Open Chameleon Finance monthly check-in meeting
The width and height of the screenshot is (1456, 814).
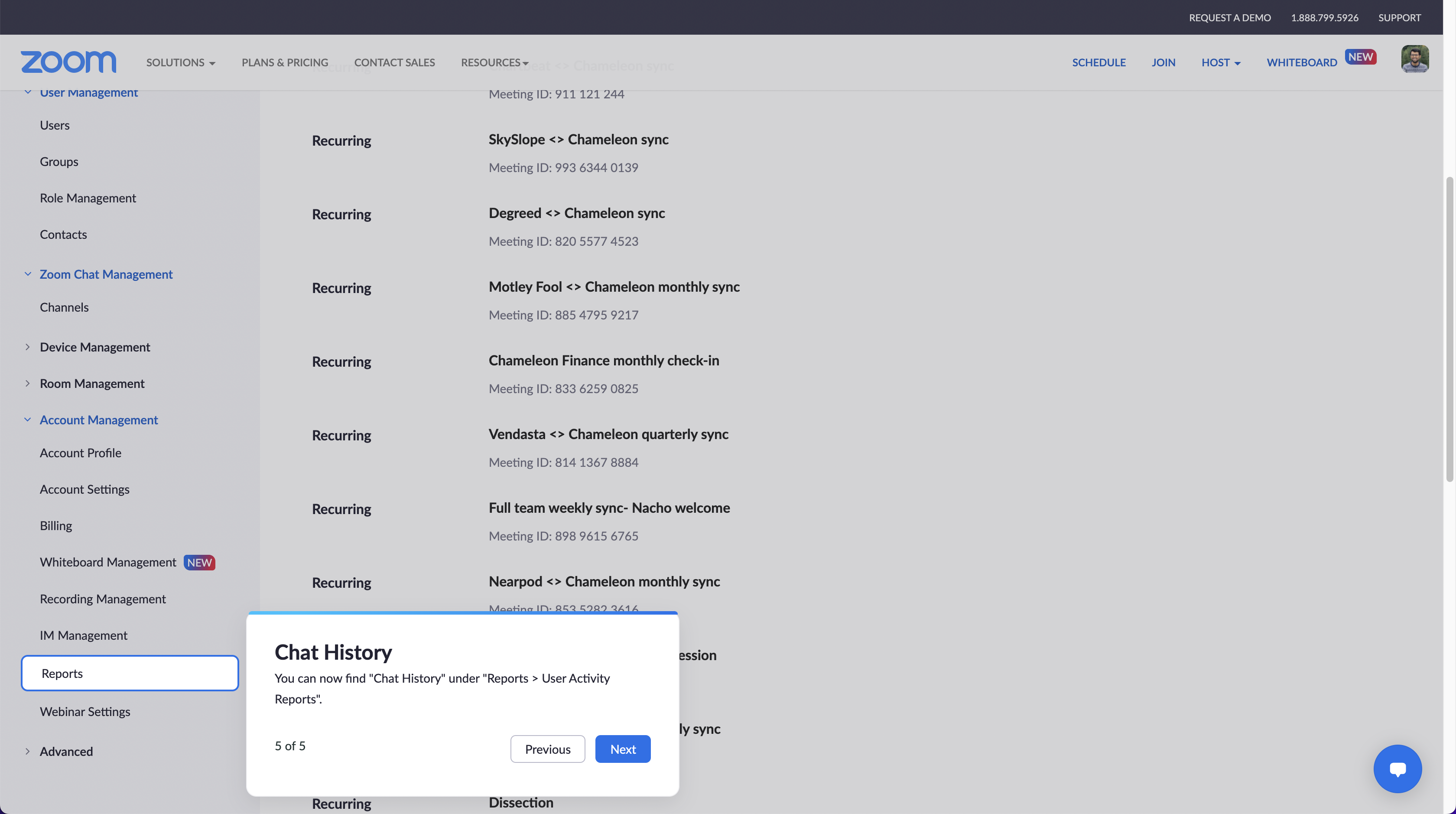(x=604, y=361)
